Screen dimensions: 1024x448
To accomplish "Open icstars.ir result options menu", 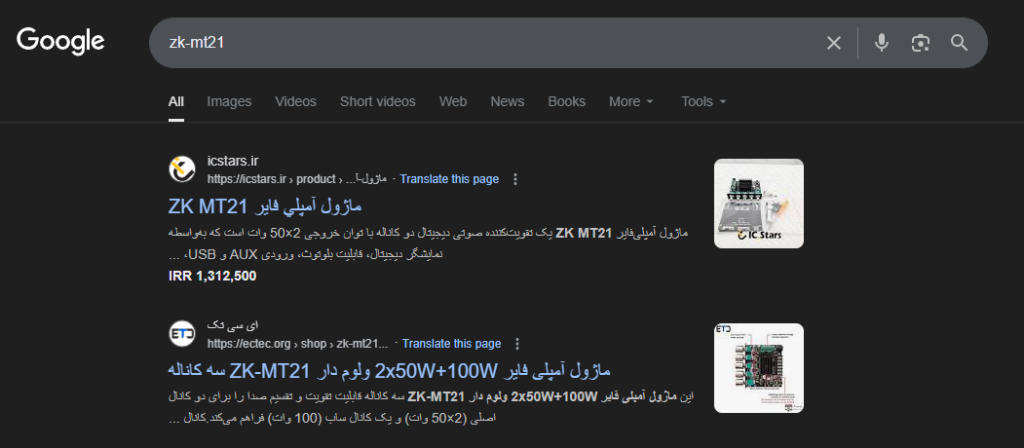I will tap(516, 180).
